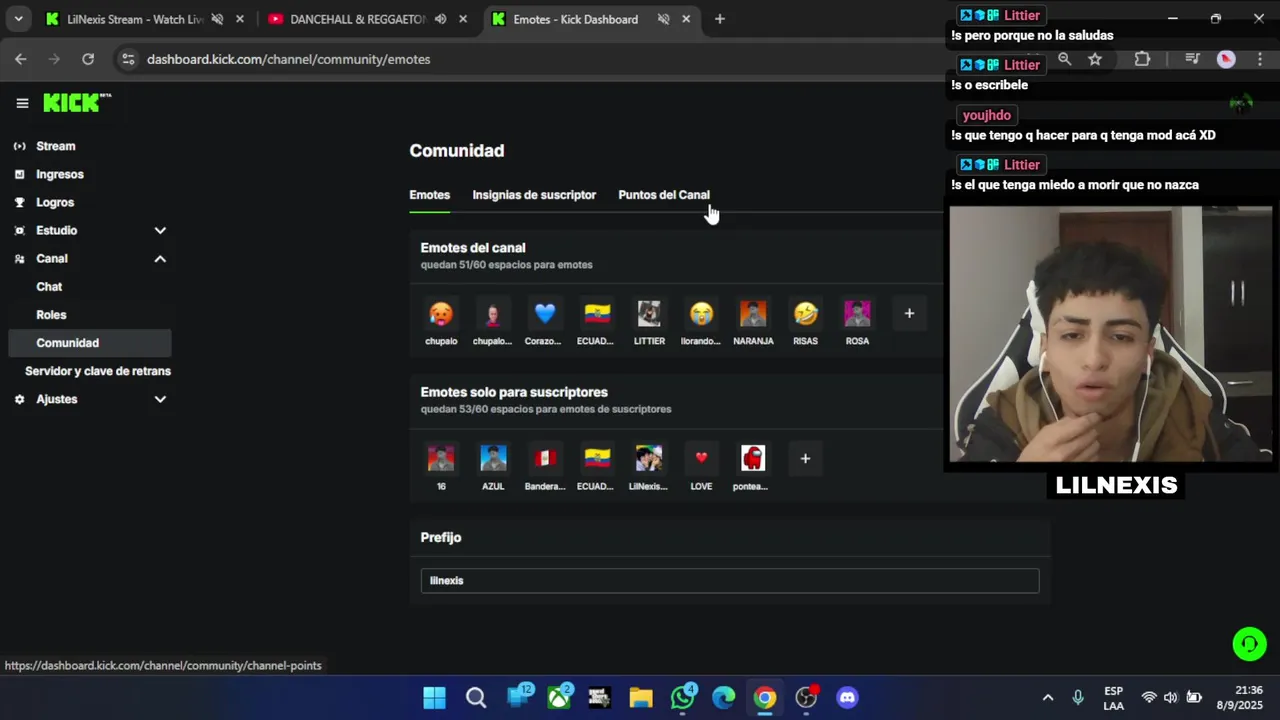
Task: Collapse the Canal section chevron
Action: [x=160, y=259]
